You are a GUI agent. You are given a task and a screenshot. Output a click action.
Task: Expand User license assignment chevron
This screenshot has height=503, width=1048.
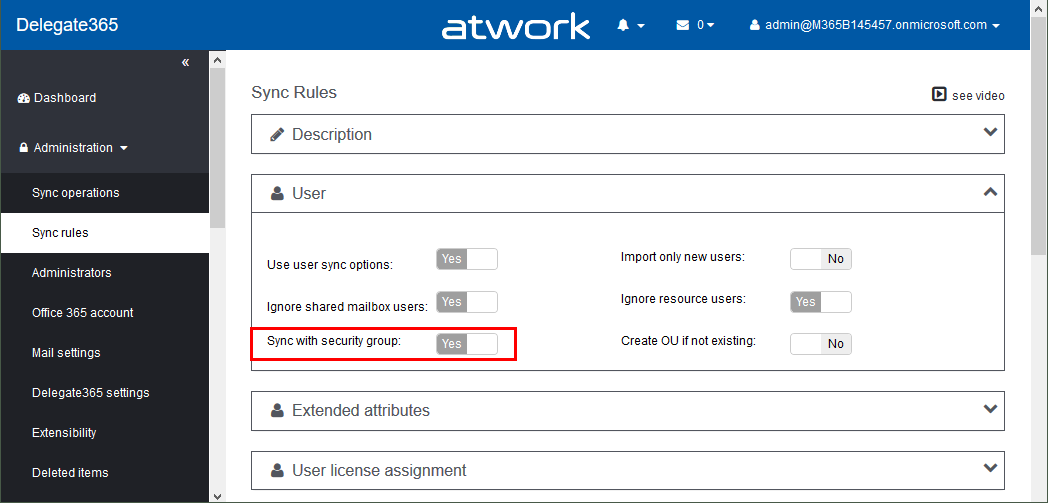click(991, 468)
